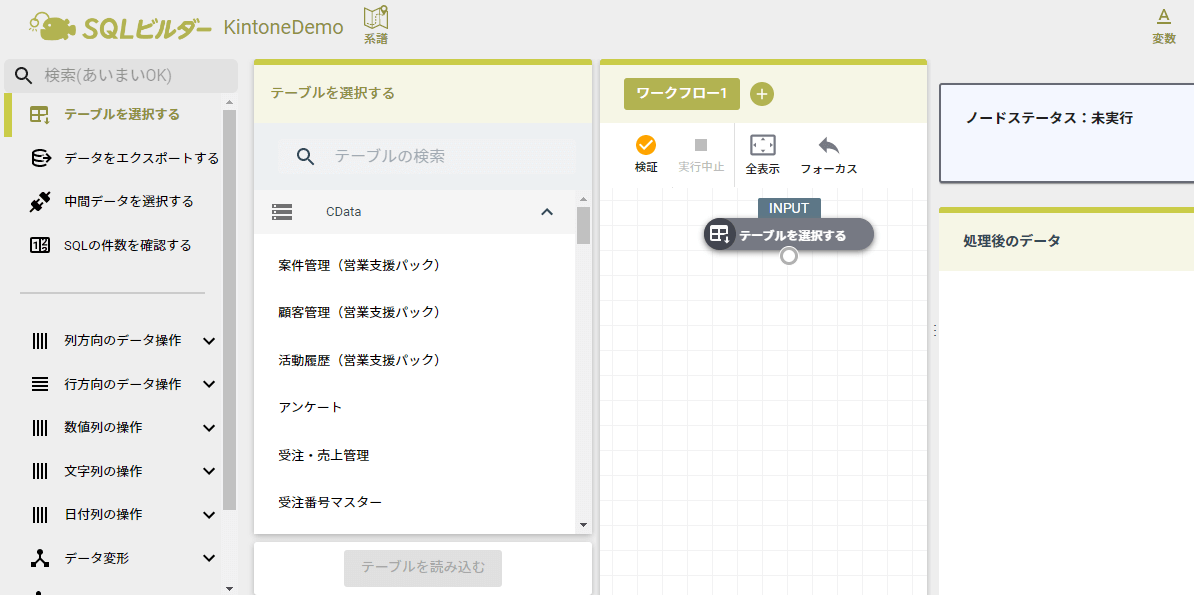
Task: Click the 行方向のデータ操作 rows icon
Action: pyautogui.click(x=40, y=384)
